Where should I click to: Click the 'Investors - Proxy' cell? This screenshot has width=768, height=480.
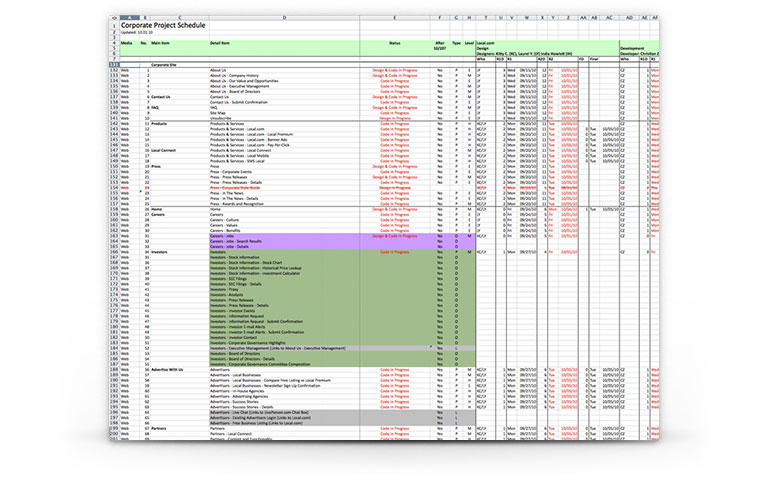click(224, 289)
